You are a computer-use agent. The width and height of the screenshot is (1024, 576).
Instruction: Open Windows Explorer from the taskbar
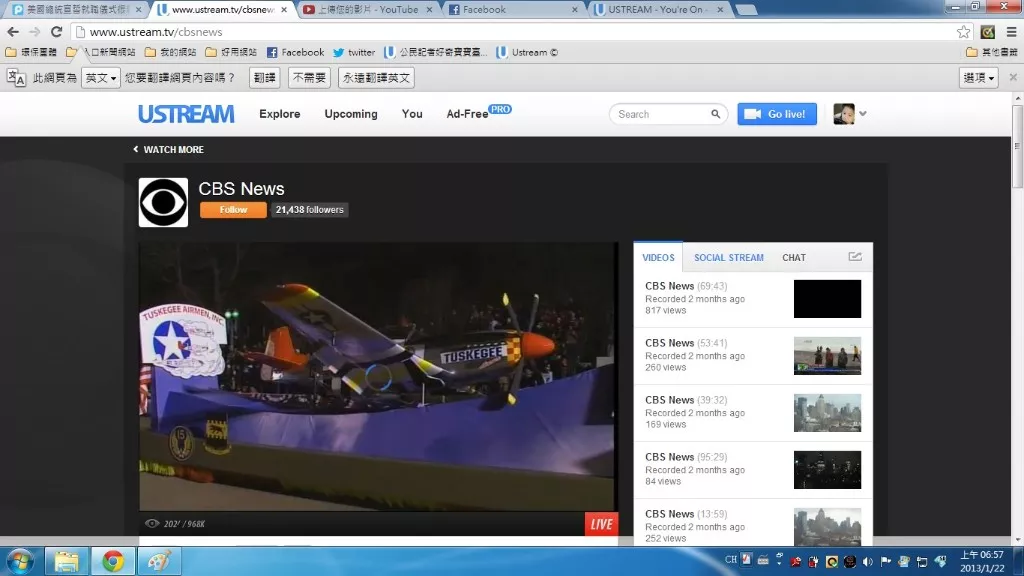click(66, 562)
